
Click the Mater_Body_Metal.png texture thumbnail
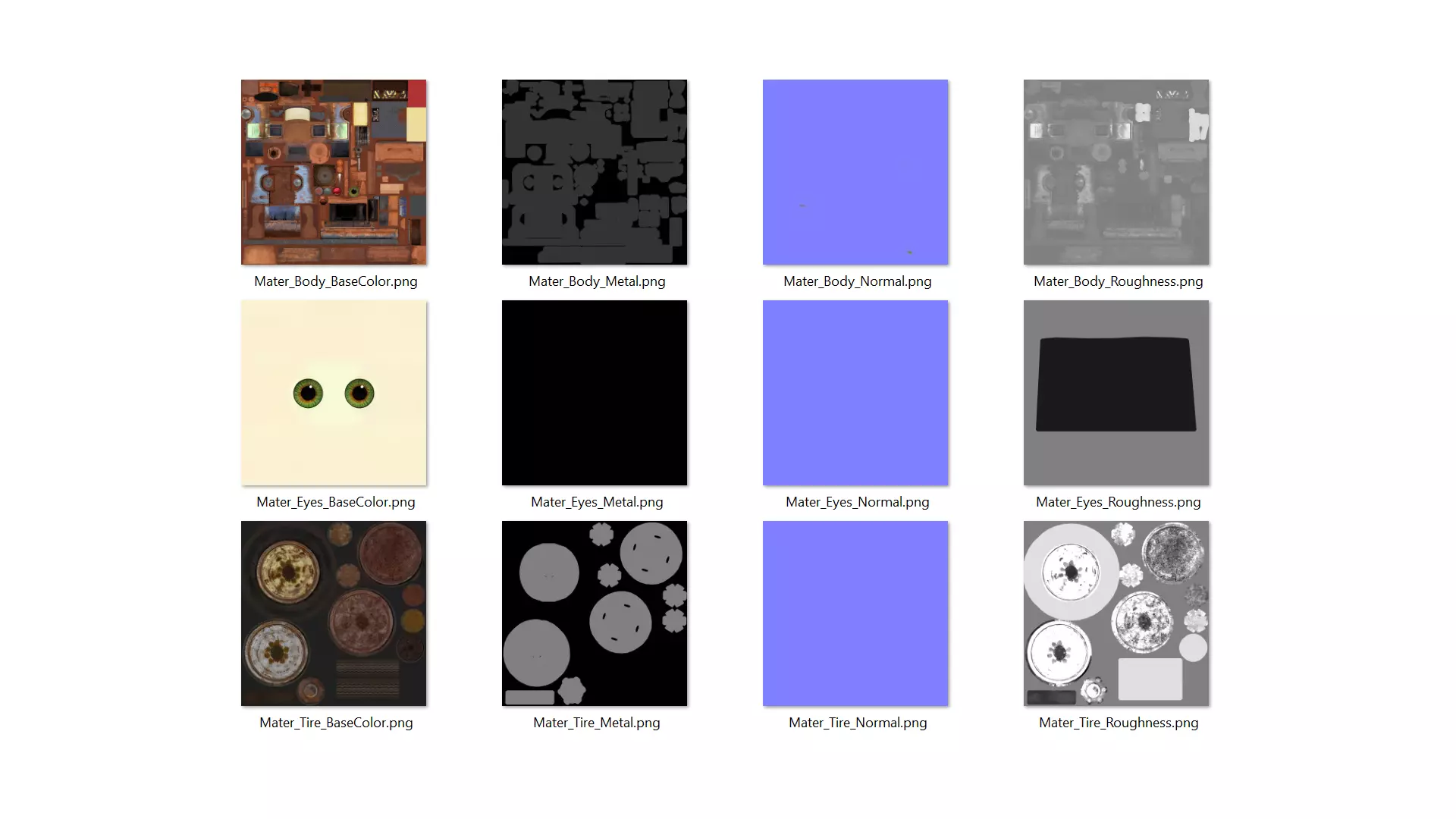click(x=595, y=172)
